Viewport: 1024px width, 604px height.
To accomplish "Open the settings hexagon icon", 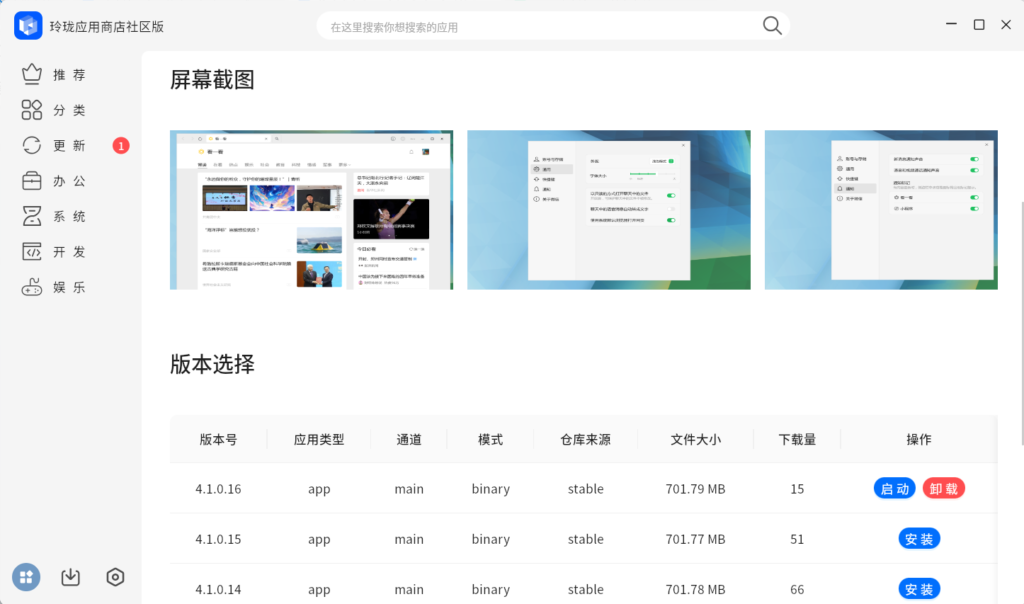I will tap(115, 577).
